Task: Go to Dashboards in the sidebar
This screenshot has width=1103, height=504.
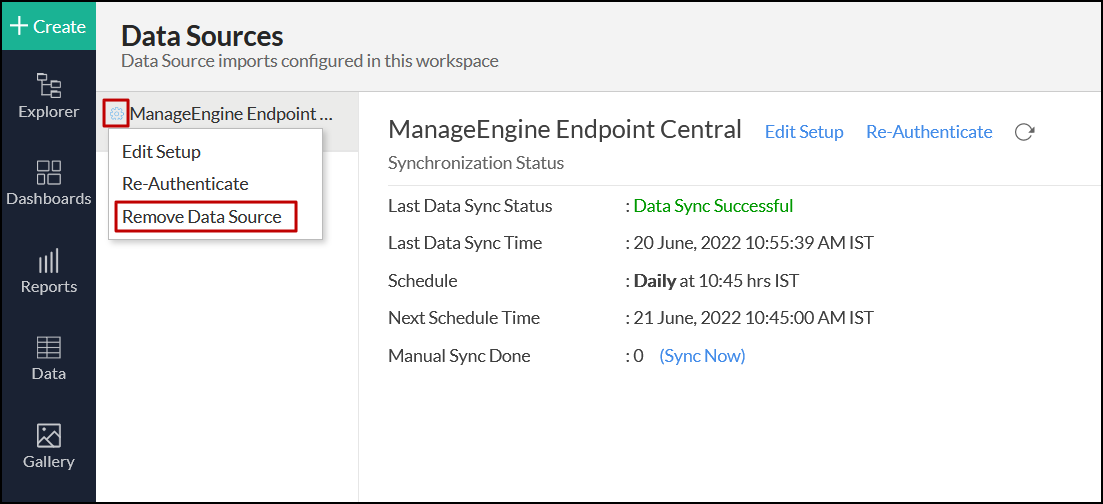Action: 48,172
